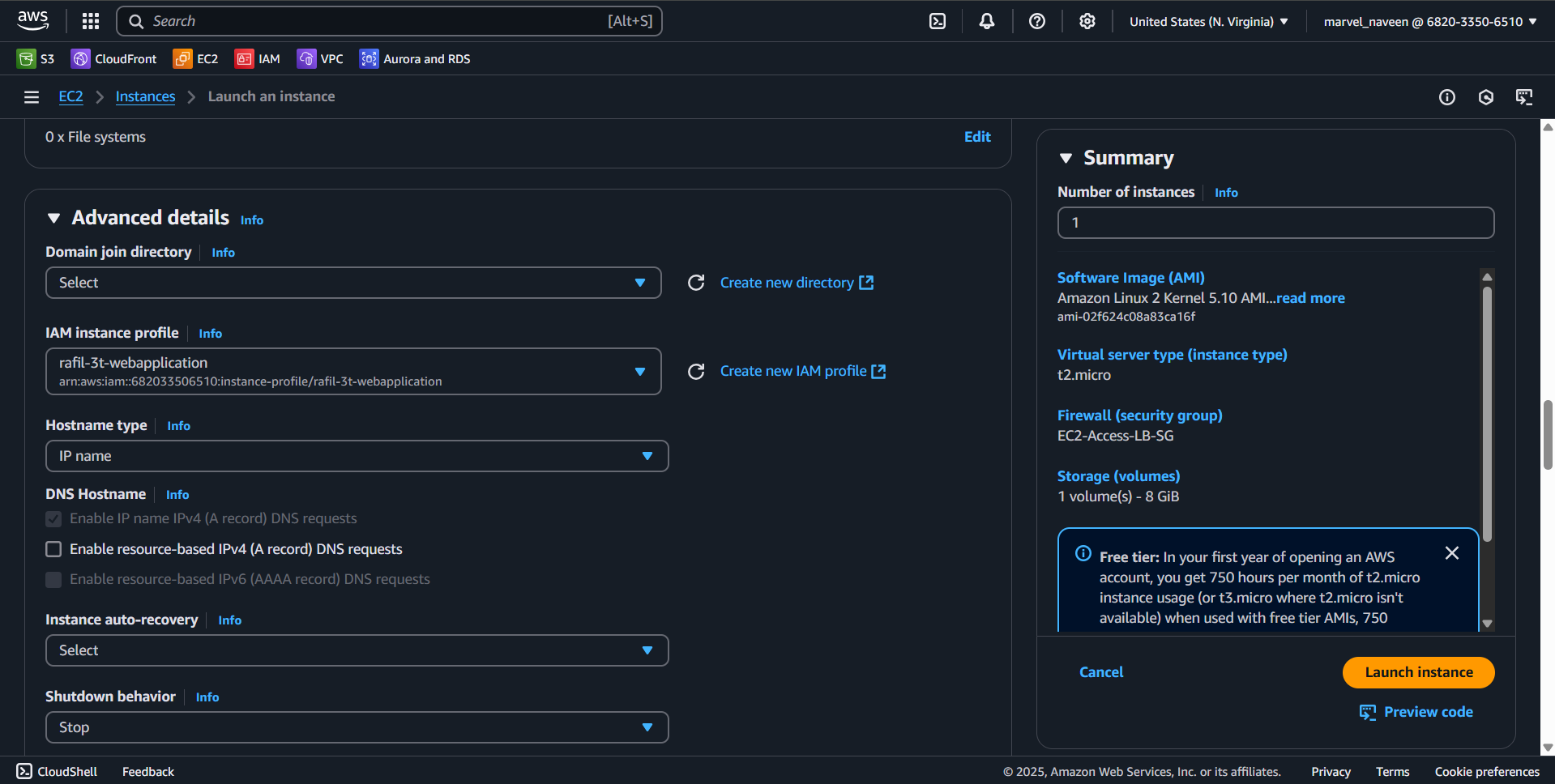1555x784 pixels.
Task: Open the Preview code link
Action: (1429, 712)
